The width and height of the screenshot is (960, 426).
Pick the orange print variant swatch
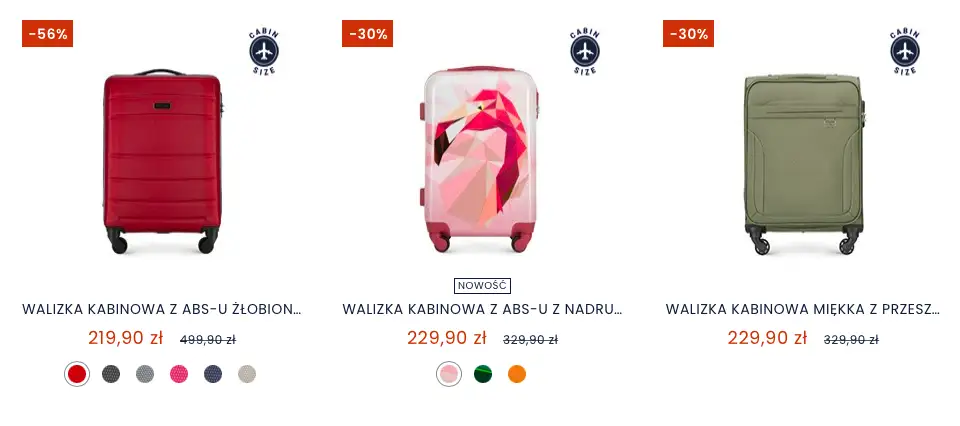[517, 374]
